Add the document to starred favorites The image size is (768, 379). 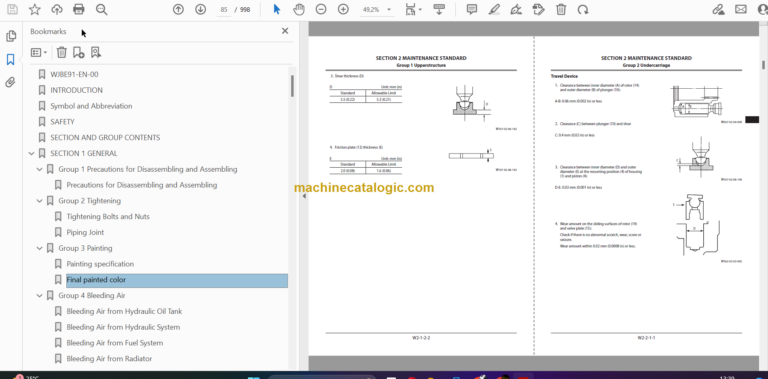click(x=34, y=9)
